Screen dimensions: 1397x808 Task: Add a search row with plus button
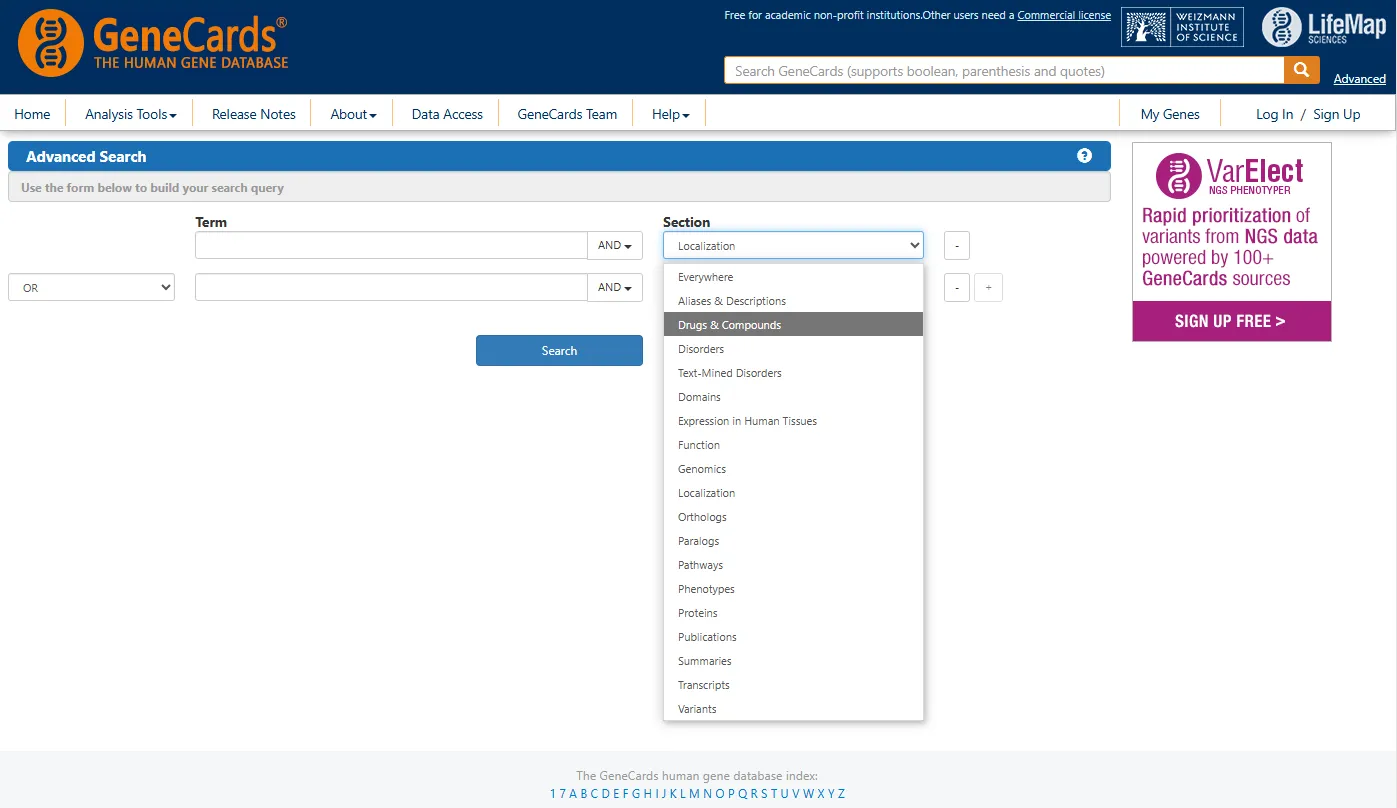coord(988,288)
